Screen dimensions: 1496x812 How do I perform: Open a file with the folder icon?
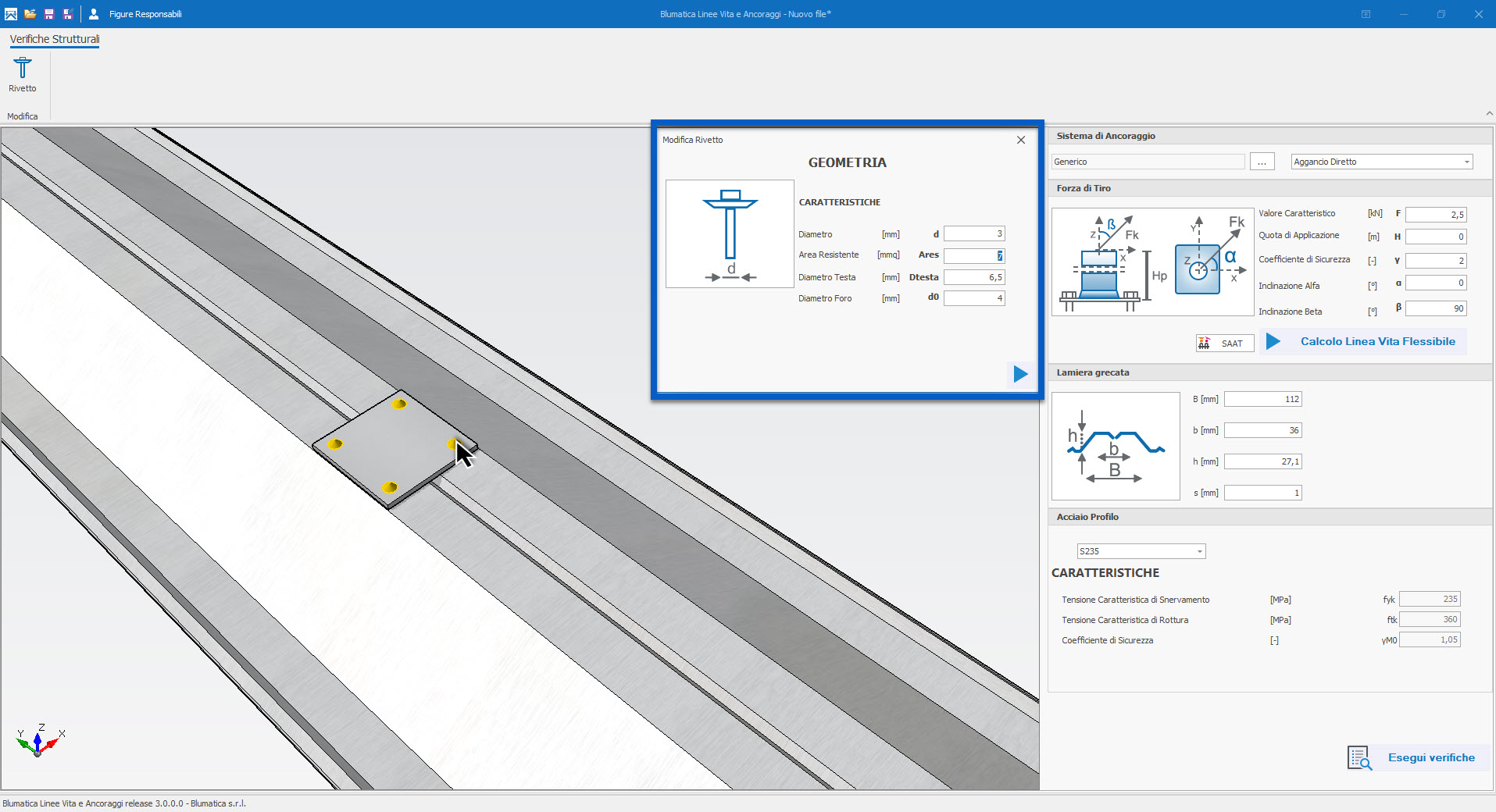click(30, 14)
